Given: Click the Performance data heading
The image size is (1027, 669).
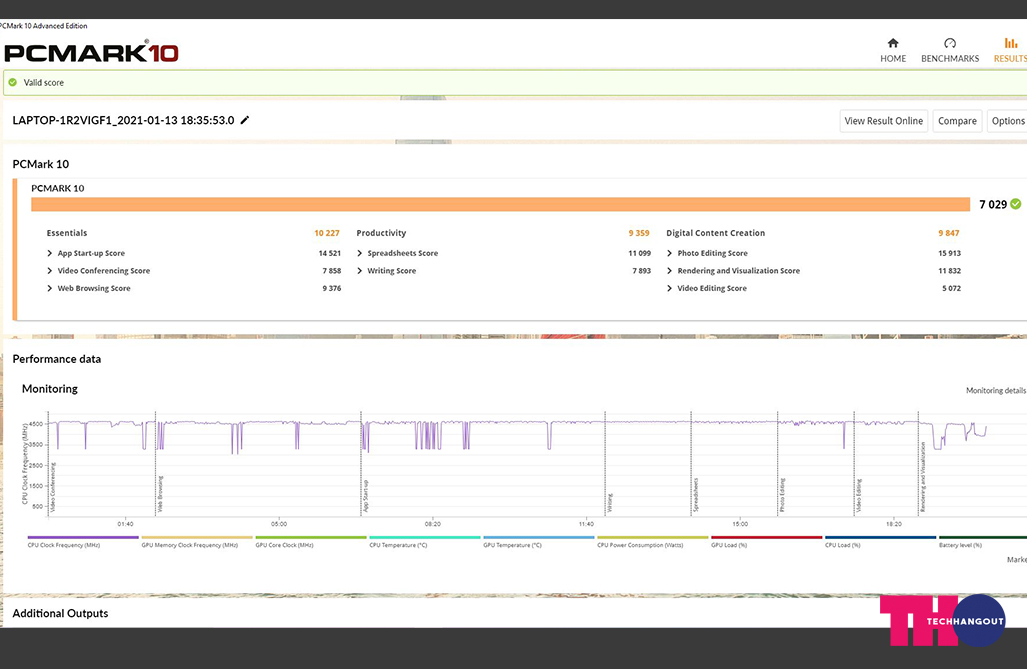Looking at the screenshot, I should click(57, 359).
